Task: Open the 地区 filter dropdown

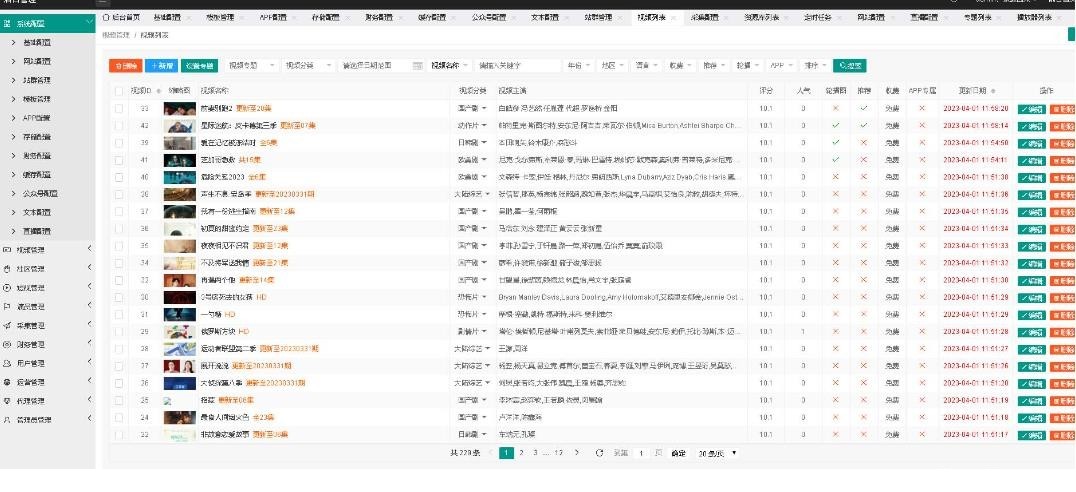Action: (x=612, y=66)
